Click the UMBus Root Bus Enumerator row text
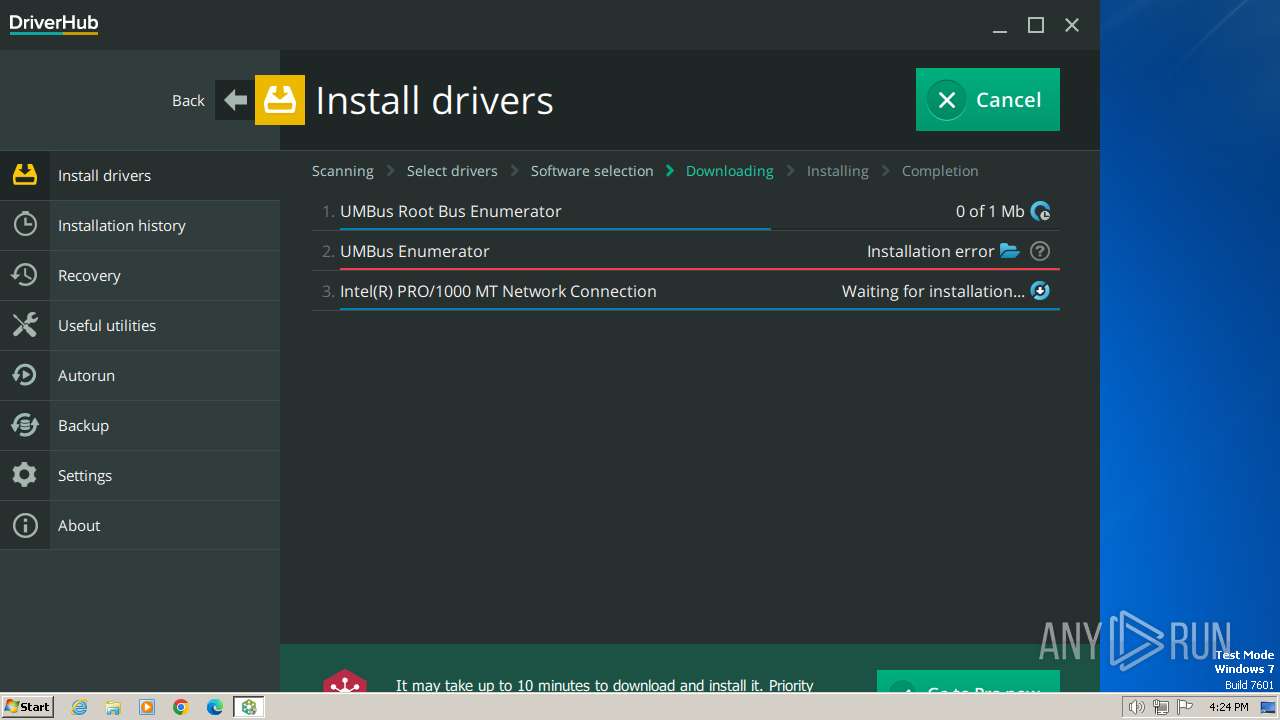Screen dimensions: 1280x720 point(451,211)
